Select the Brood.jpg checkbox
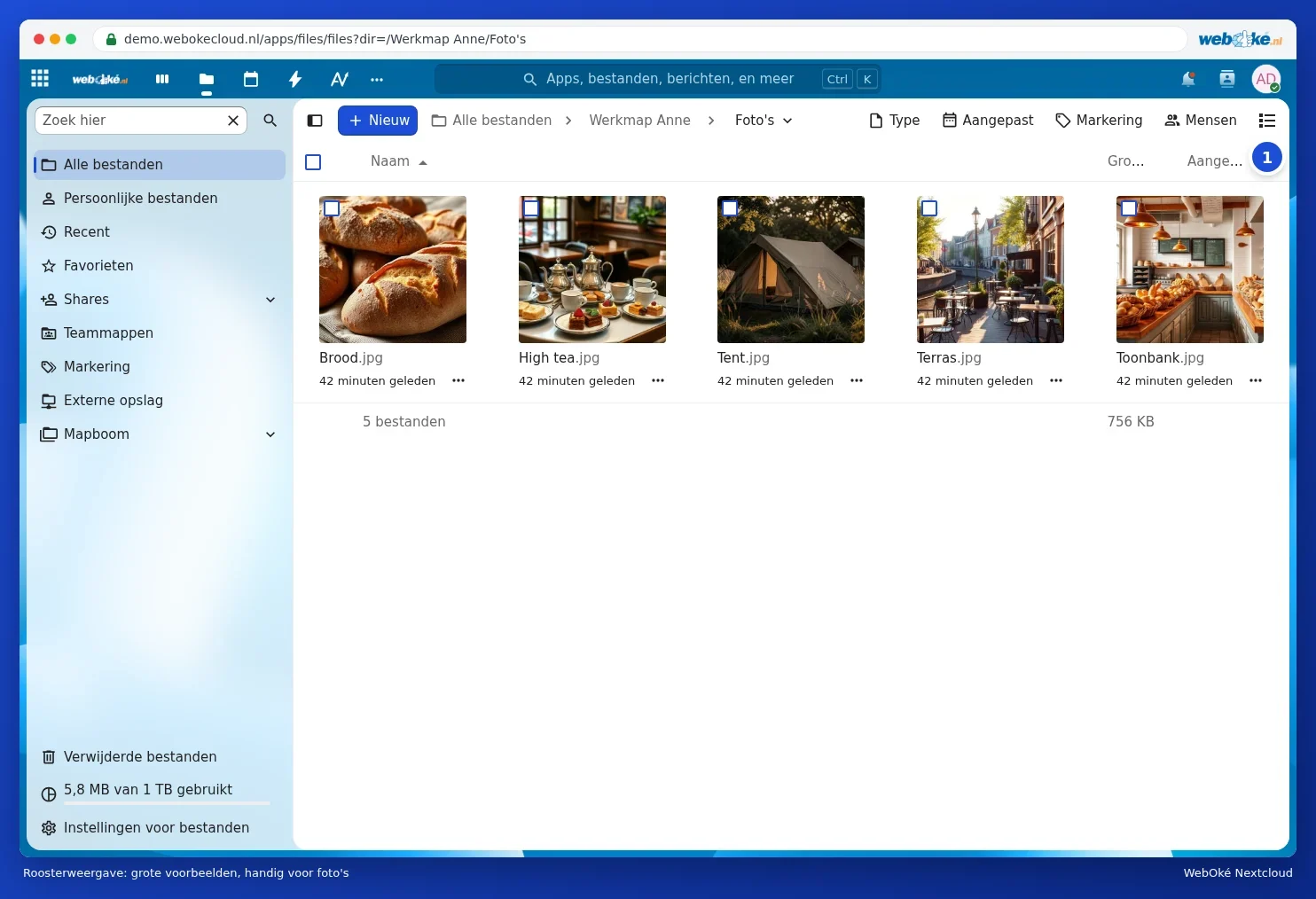Viewport: 1316px width, 899px height. [x=332, y=208]
